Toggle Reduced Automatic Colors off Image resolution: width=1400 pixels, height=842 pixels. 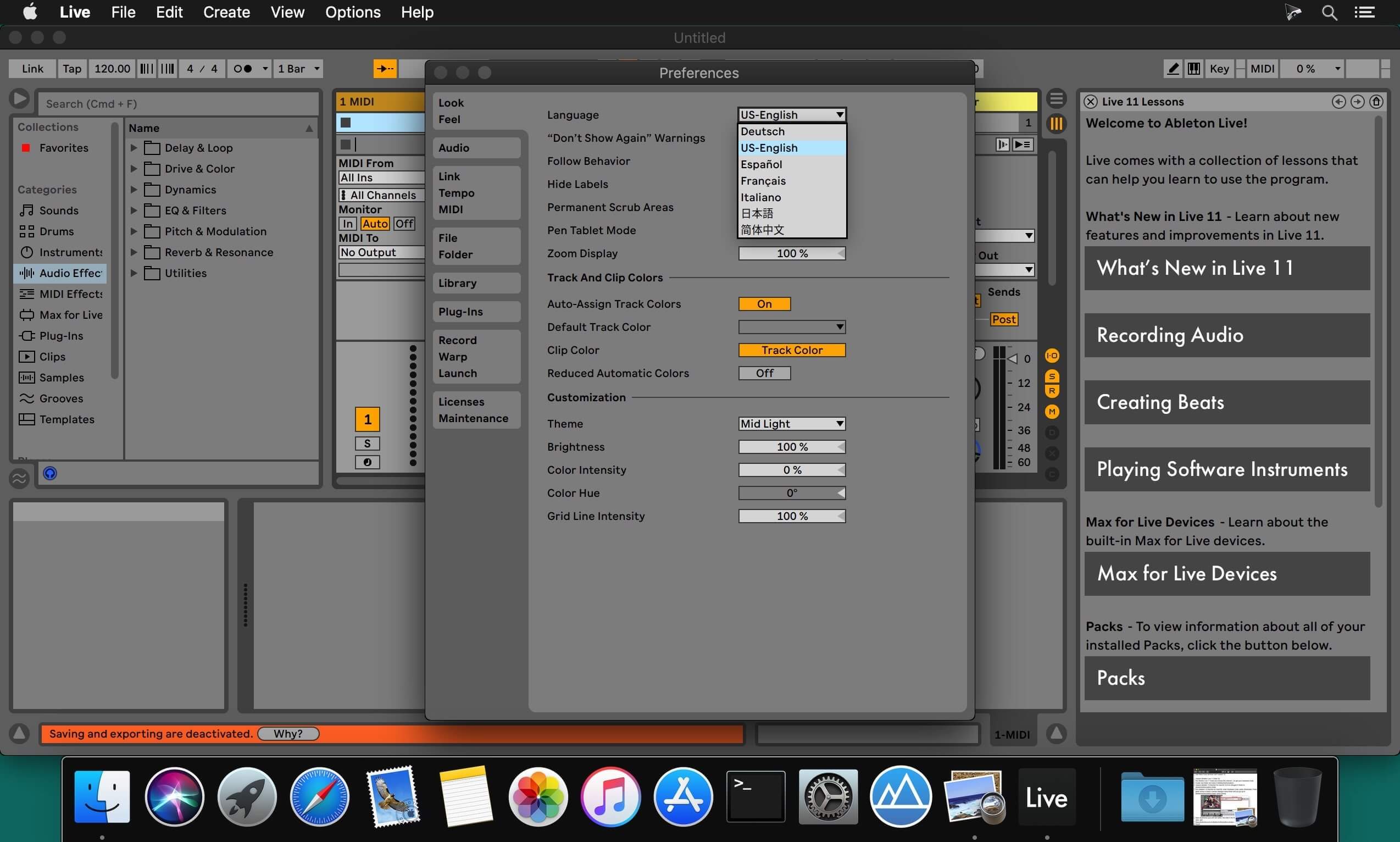765,373
